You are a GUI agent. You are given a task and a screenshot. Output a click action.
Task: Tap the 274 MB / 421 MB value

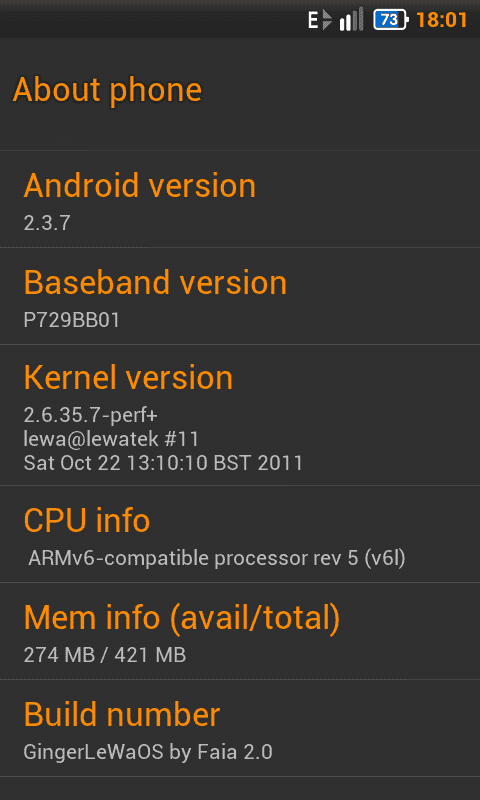tap(105, 655)
